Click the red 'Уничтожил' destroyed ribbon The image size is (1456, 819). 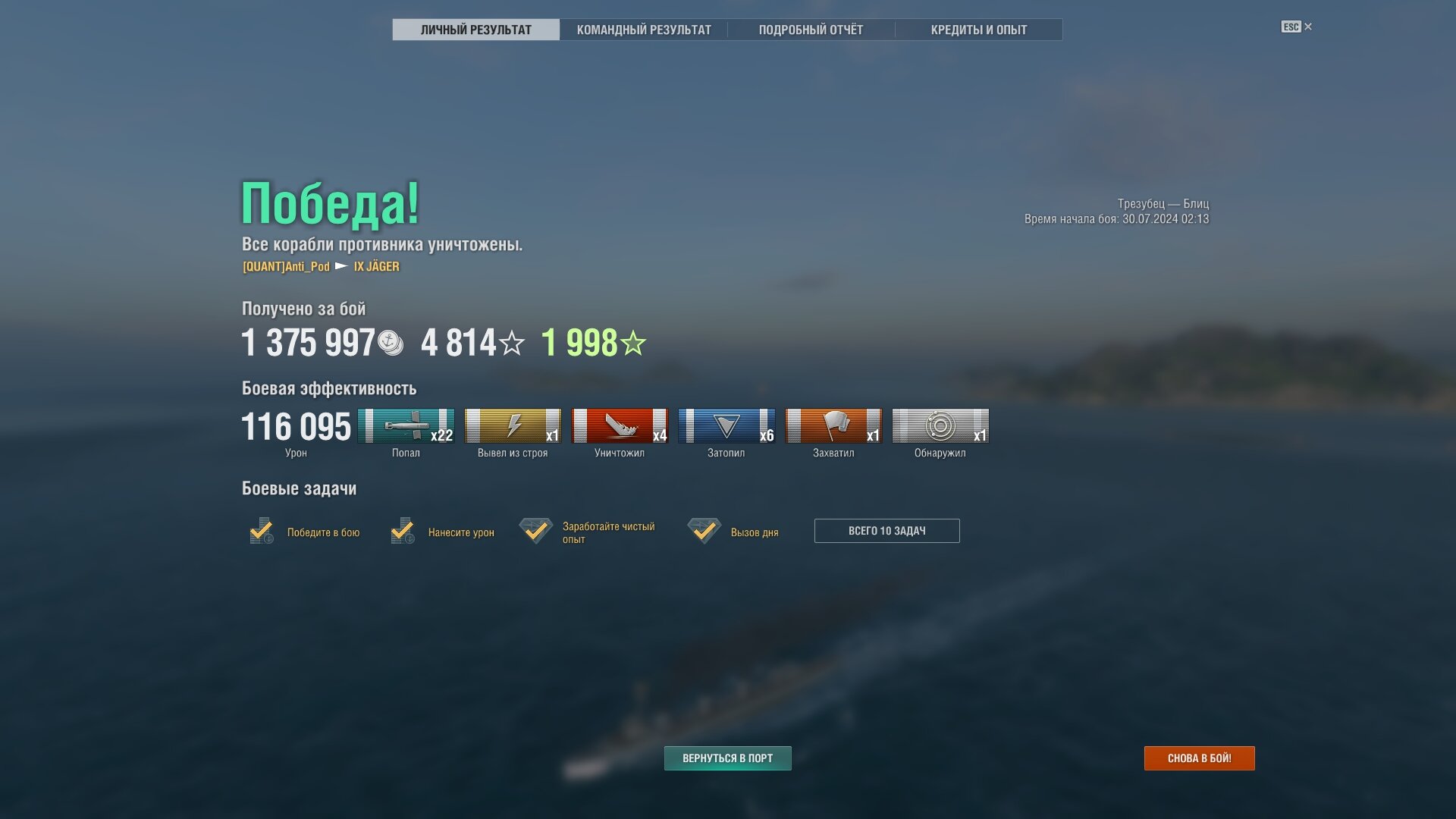pyautogui.click(x=620, y=425)
